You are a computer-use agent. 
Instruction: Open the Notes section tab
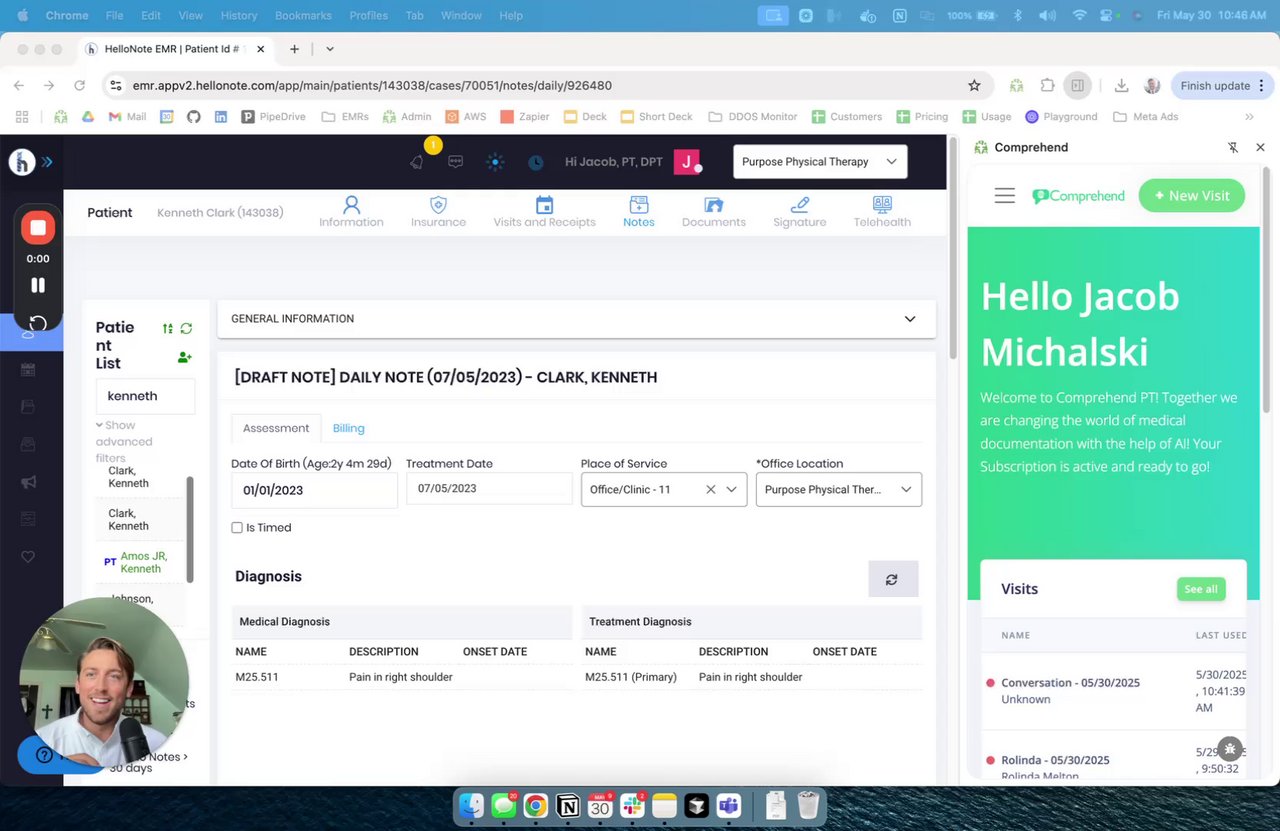click(639, 211)
